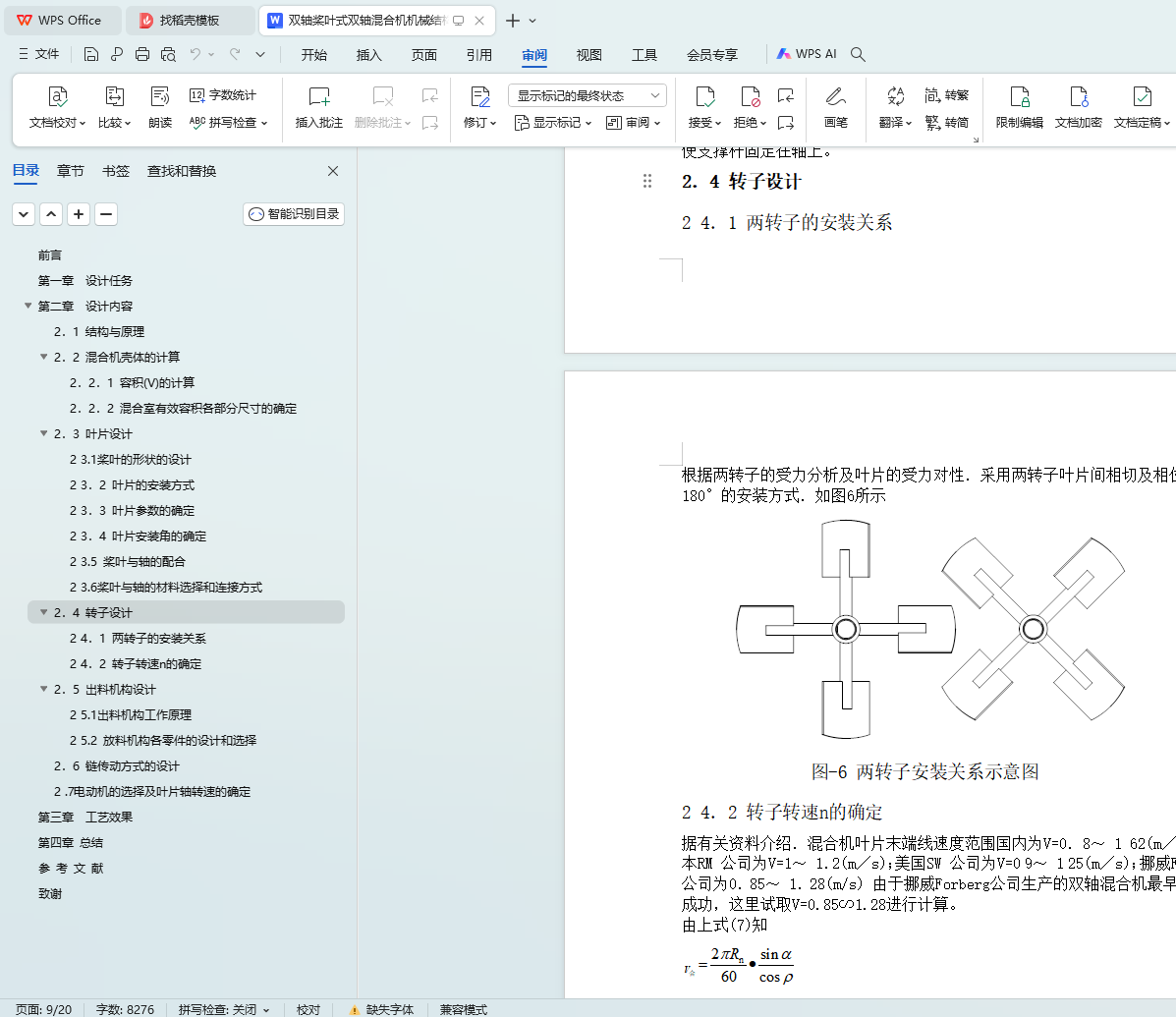This screenshot has height=1017, width=1176.
Task: Add a new document tab with plus
Action: click(512, 21)
